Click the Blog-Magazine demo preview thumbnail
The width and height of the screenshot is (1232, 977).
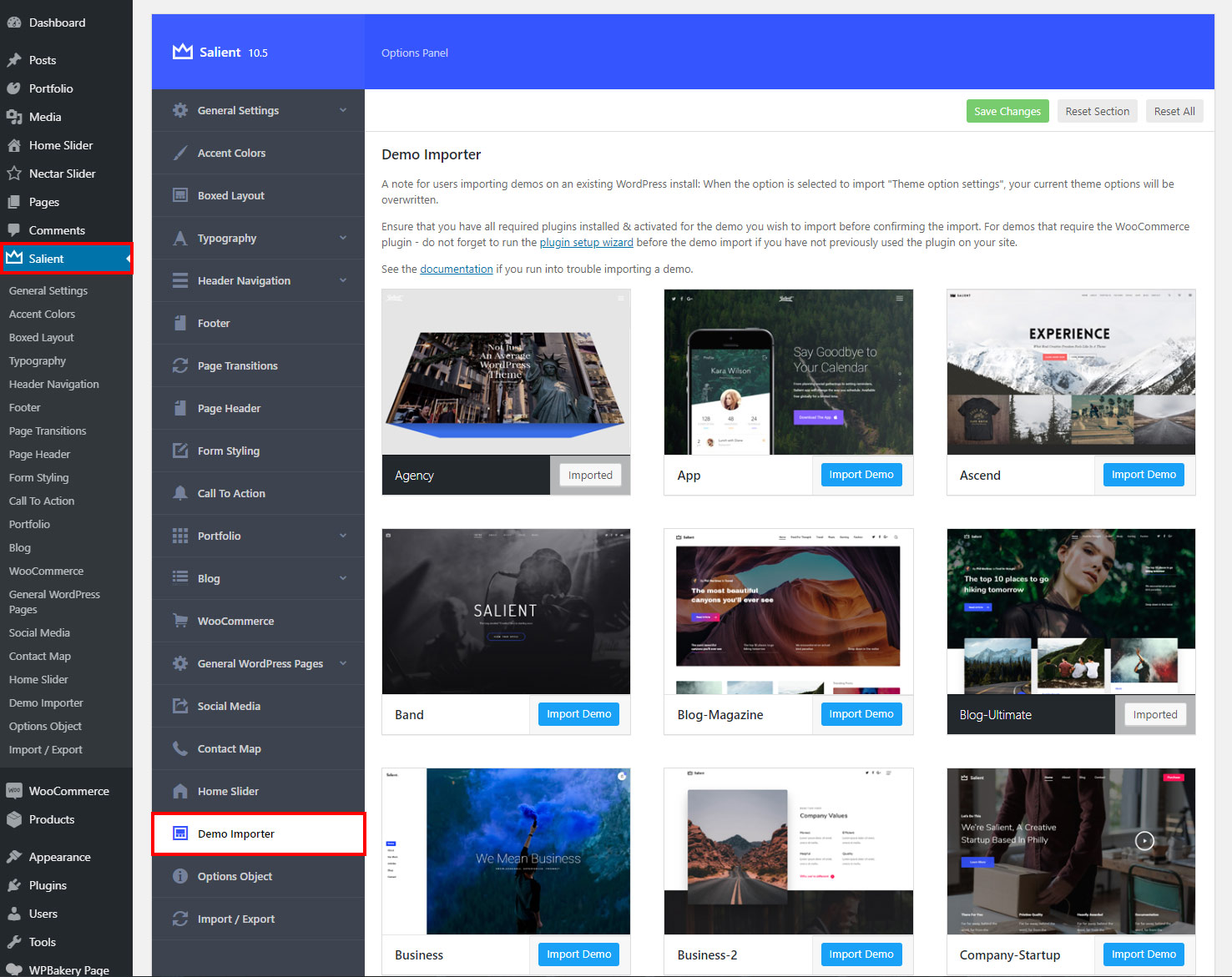[x=788, y=612]
